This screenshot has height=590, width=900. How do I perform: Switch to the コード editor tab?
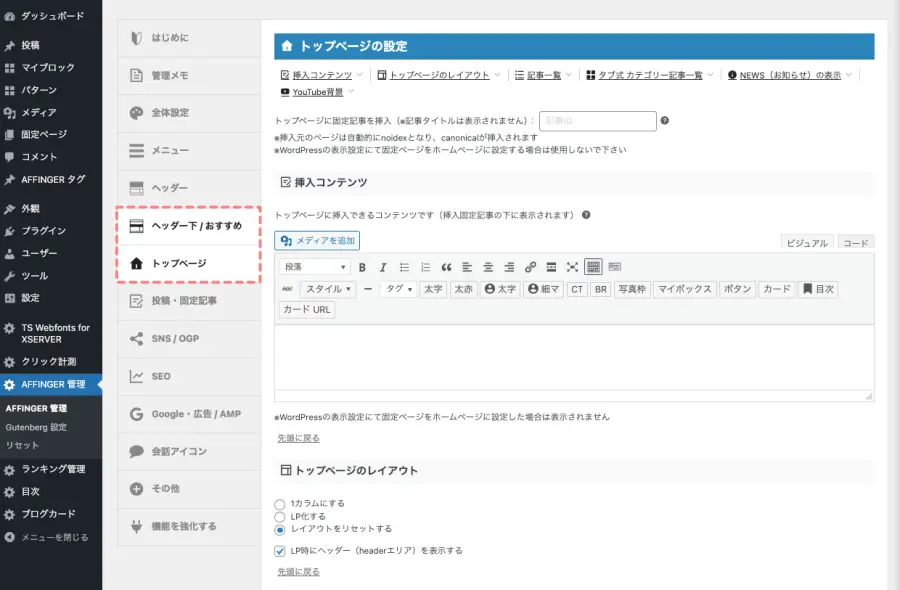tap(856, 241)
